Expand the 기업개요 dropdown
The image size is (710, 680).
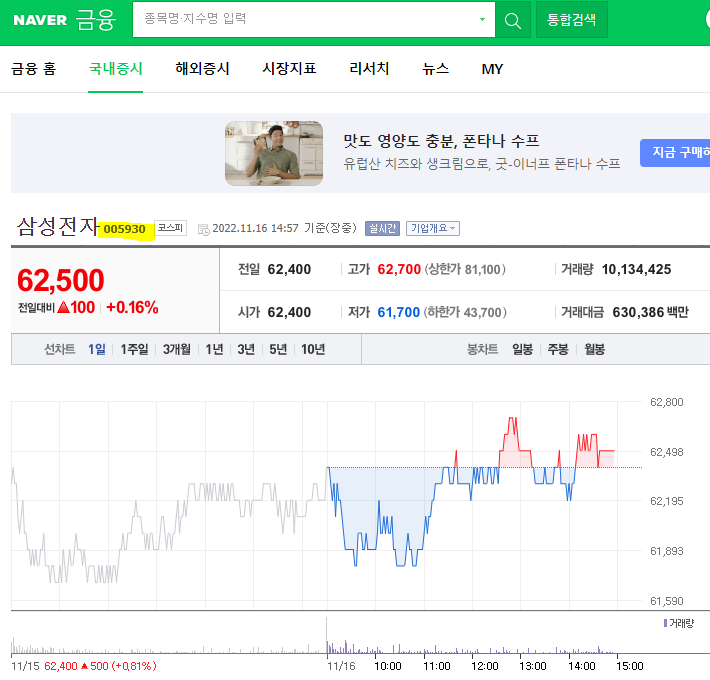(433, 228)
